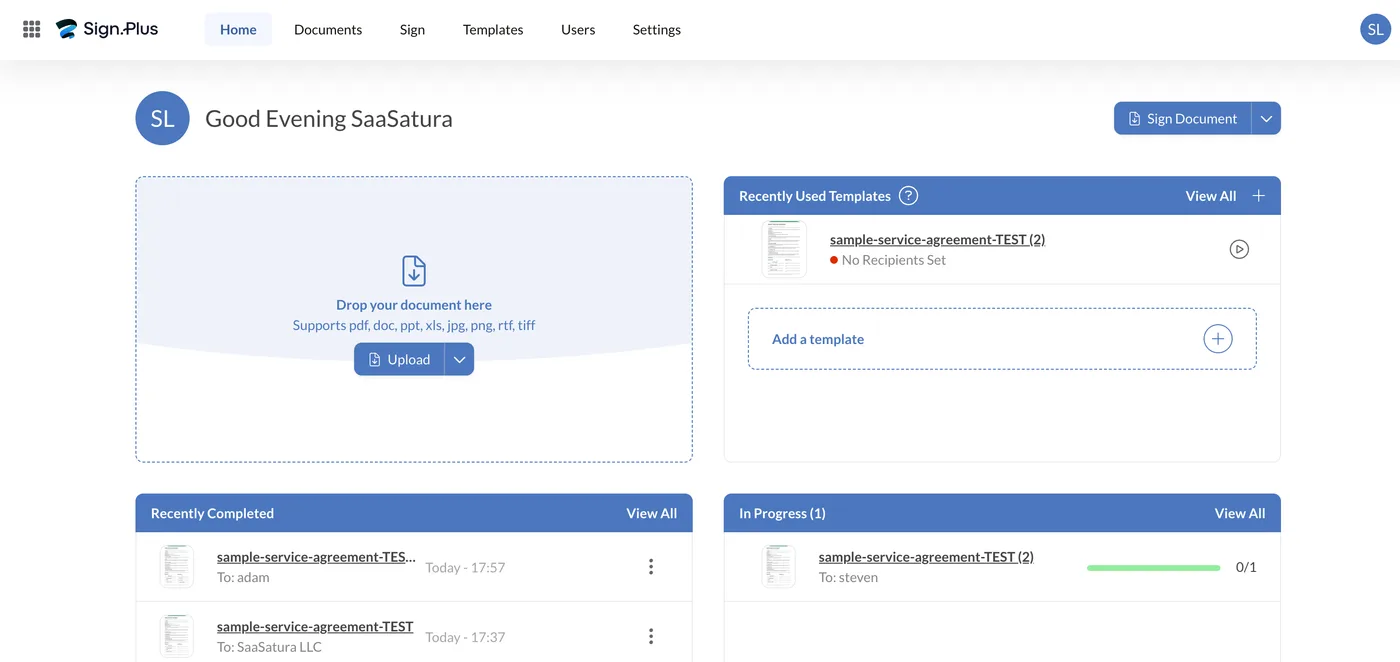Open the Documents tab
This screenshot has height=662, width=1400.
click(x=328, y=29)
